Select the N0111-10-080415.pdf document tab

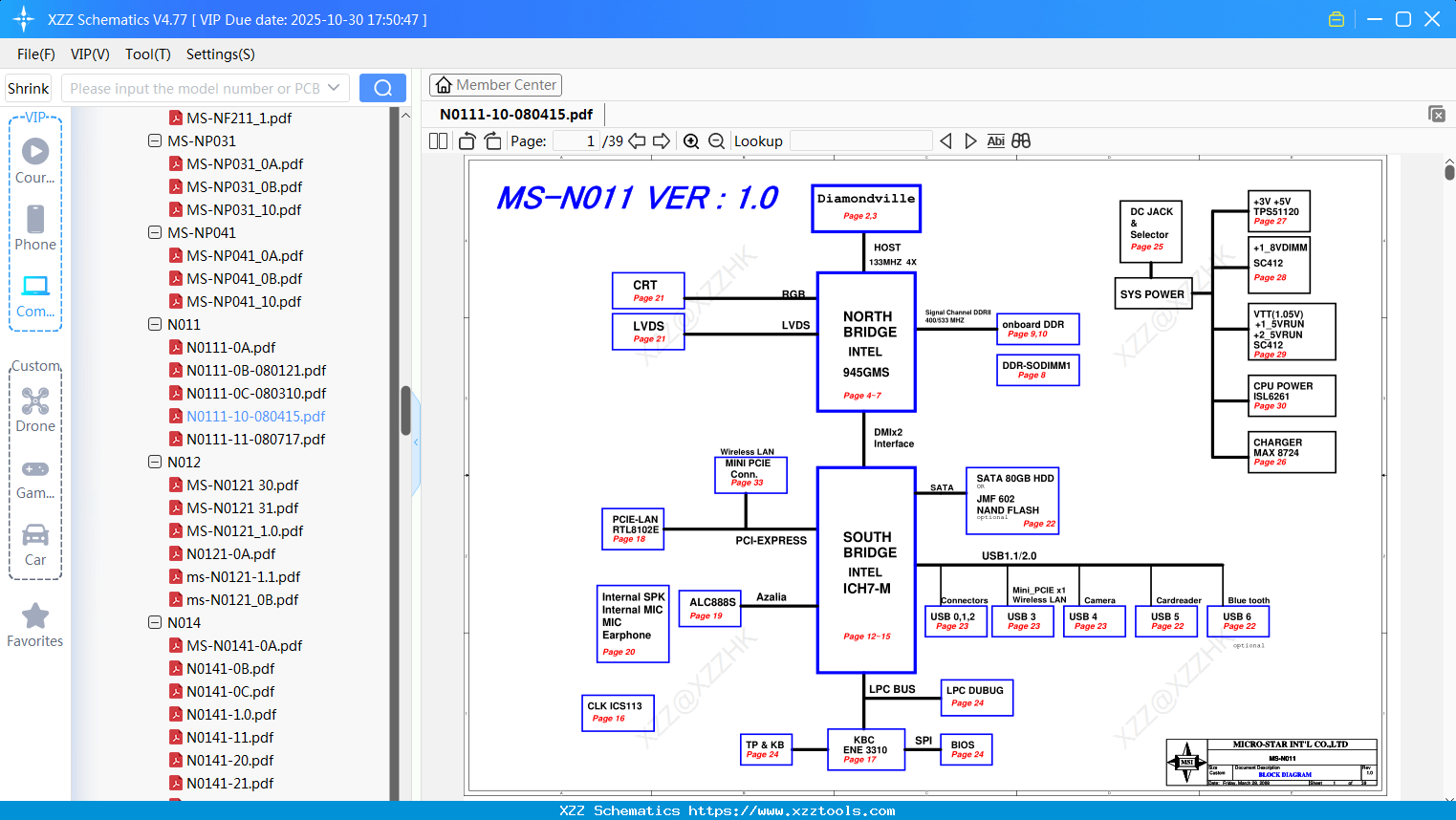(x=516, y=114)
